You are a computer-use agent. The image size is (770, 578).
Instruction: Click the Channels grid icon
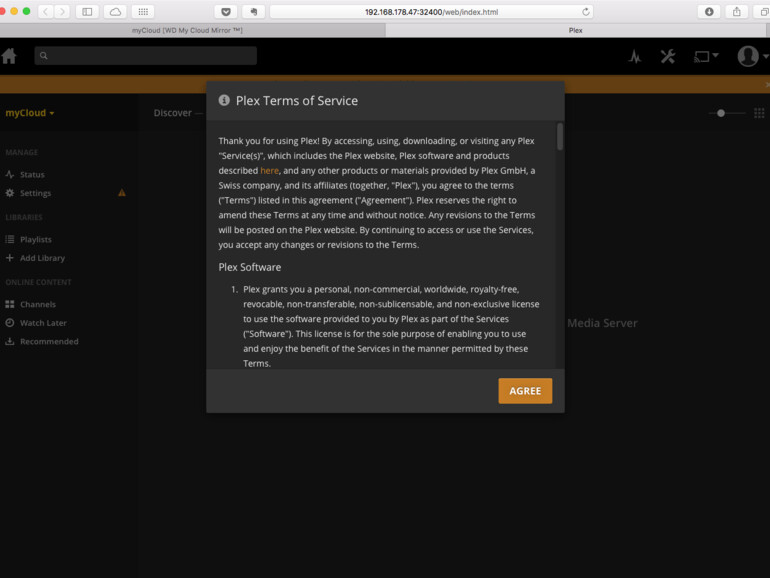coord(9,304)
